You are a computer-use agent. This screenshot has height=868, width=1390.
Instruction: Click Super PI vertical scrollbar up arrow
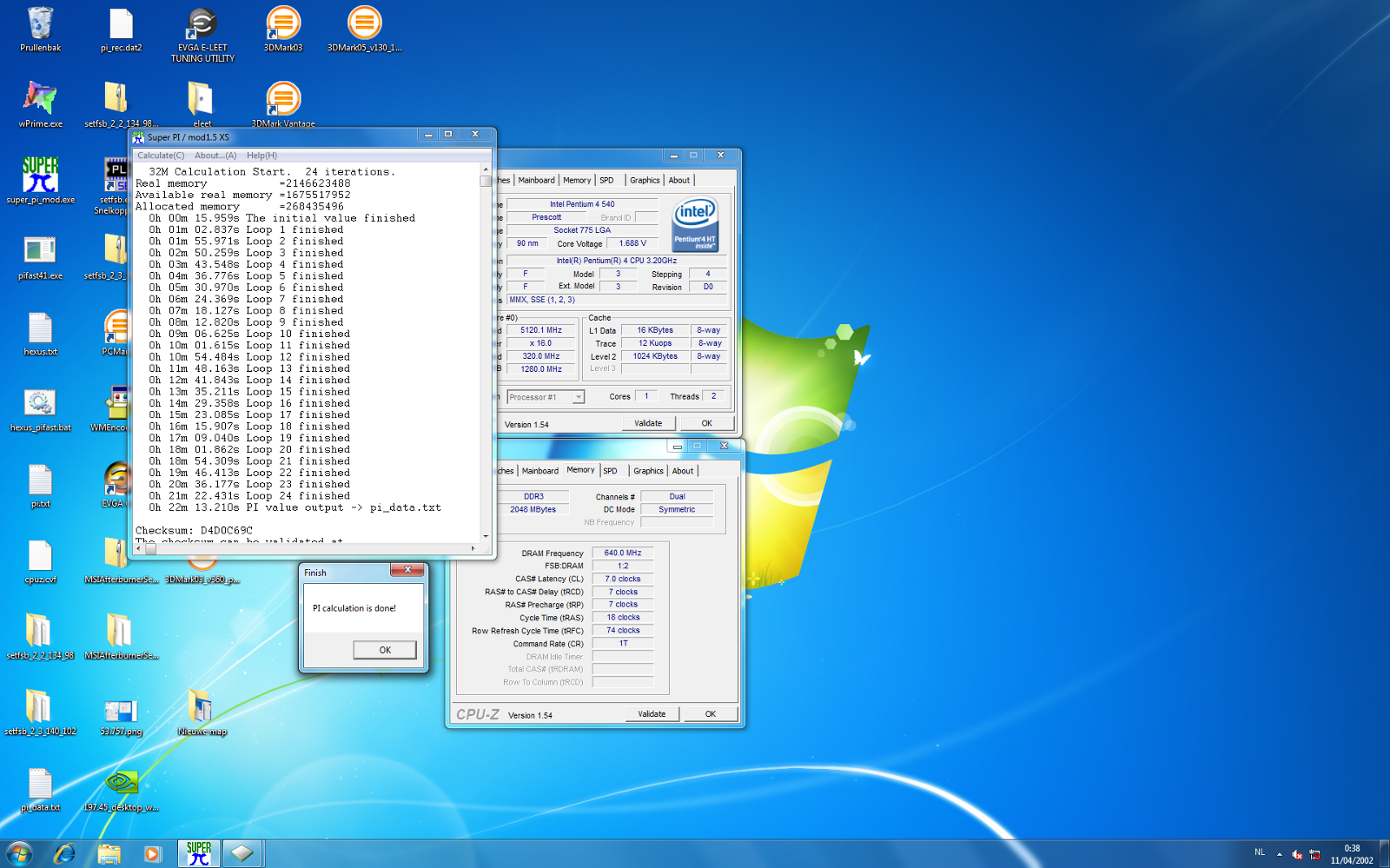[x=486, y=169]
